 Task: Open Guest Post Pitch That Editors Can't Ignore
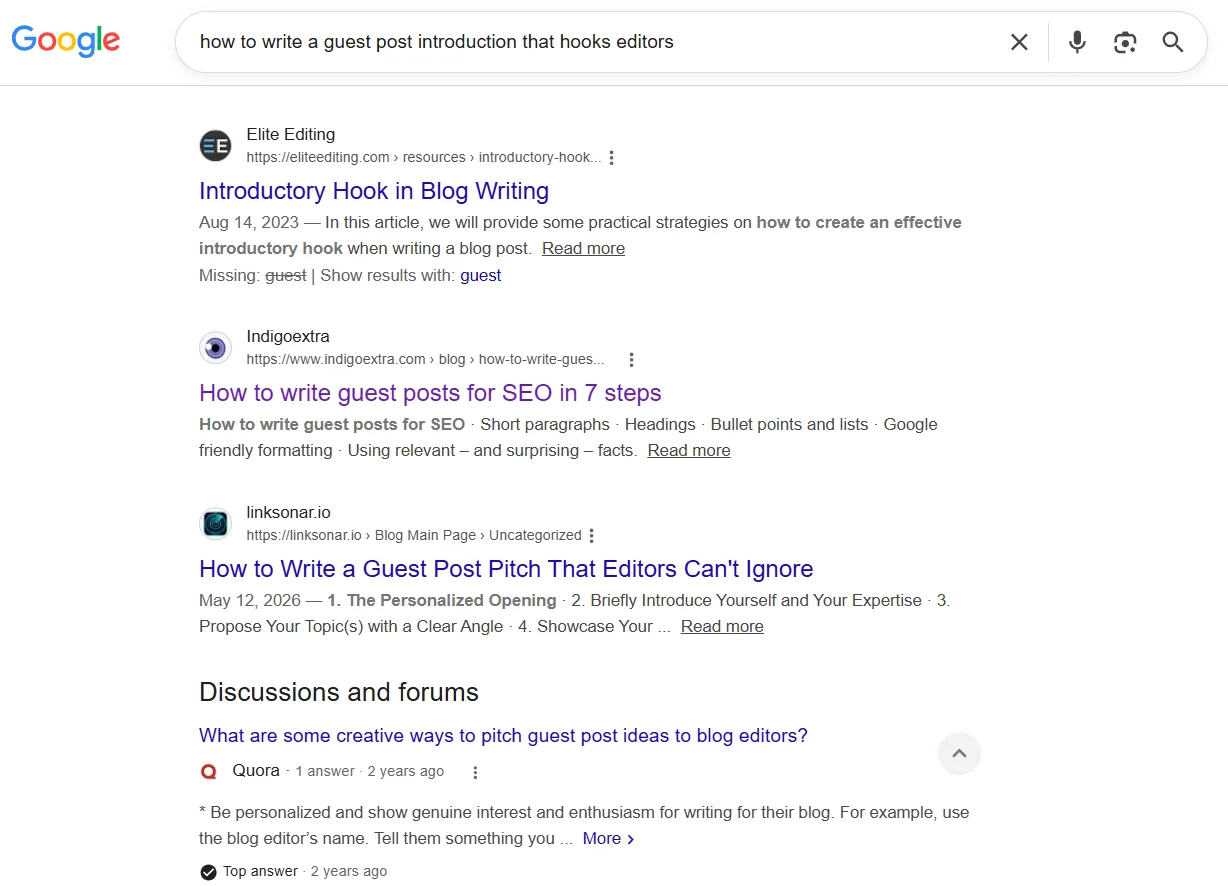[x=506, y=569]
